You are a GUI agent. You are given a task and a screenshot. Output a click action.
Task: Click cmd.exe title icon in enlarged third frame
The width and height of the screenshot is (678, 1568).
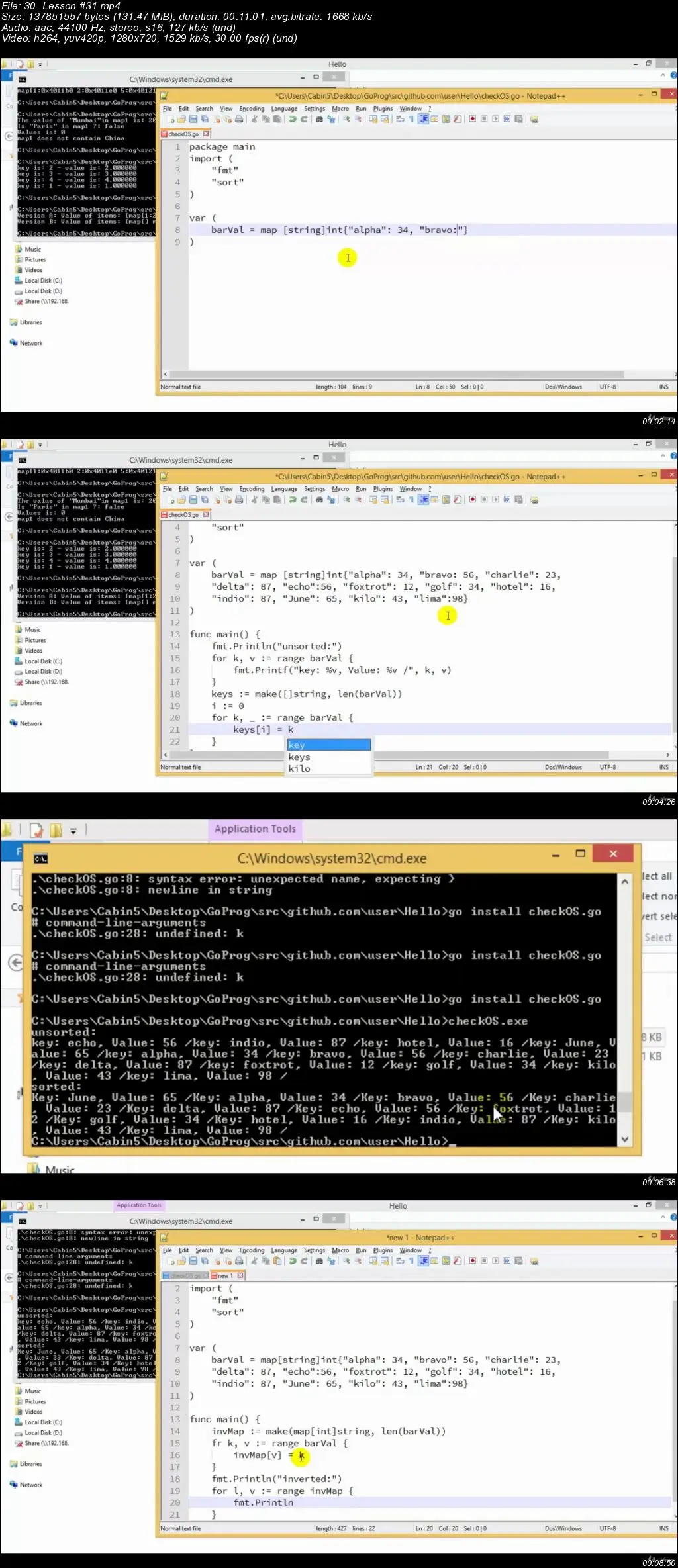point(40,858)
